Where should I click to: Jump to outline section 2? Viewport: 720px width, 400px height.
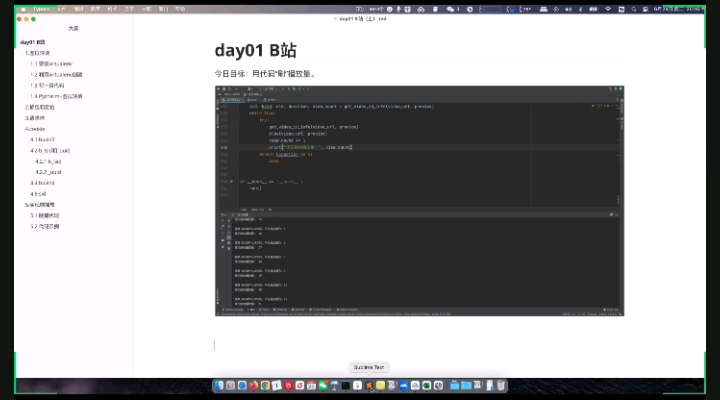click(x=39, y=107)
